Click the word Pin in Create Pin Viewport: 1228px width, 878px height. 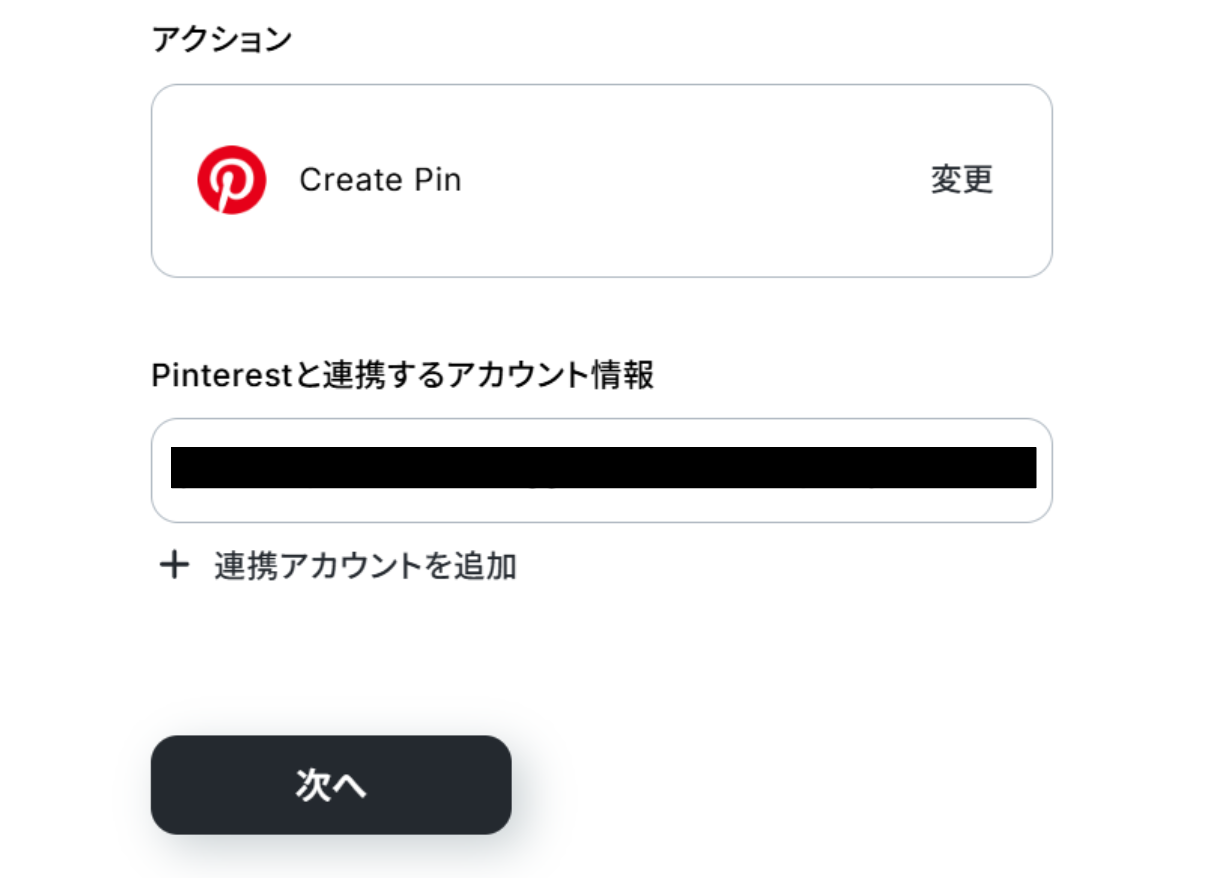coord(437,180)
